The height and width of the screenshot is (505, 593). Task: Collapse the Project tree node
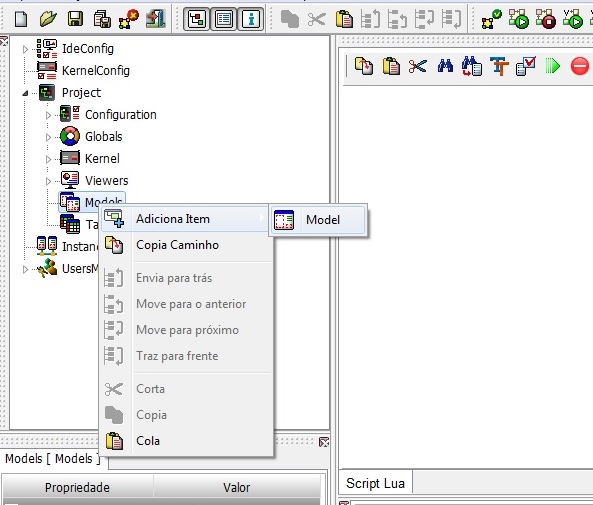[x=25, y=93]
